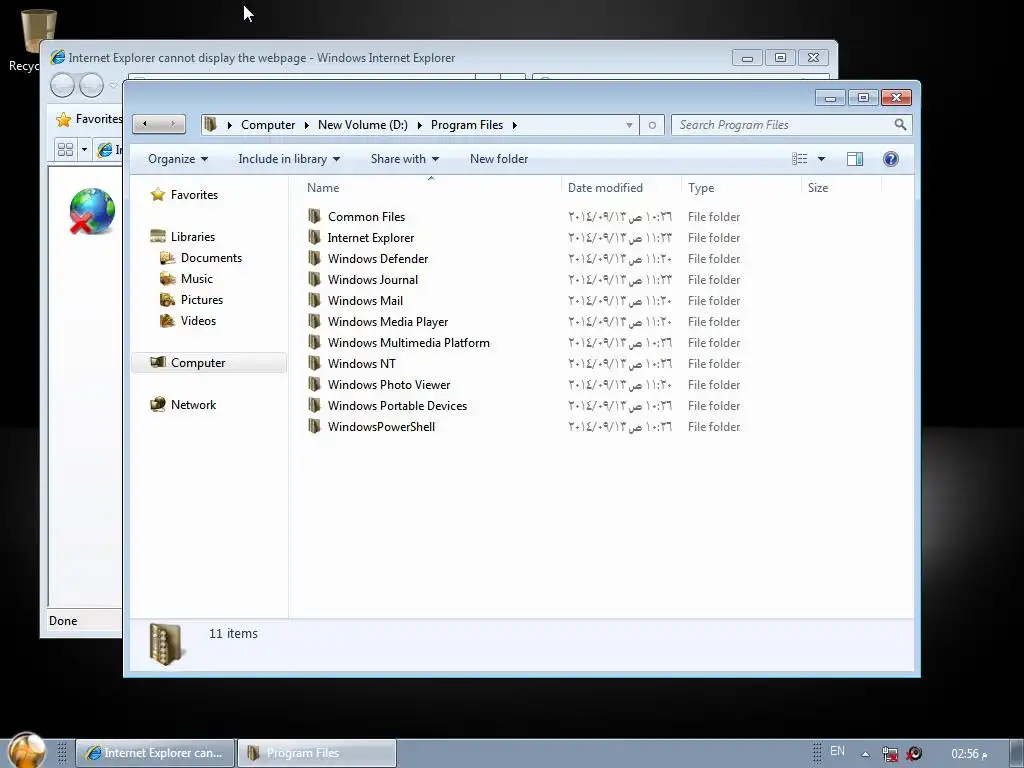
Task: Click the Windows Multimedia Platform folder icon
Action: click(x=314, y=342)
